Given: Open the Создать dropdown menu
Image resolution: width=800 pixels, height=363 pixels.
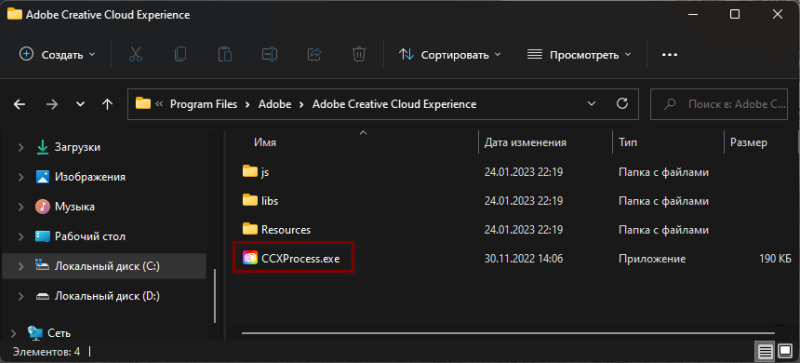Looking at the screenshot, I should [x=57, y=55].
